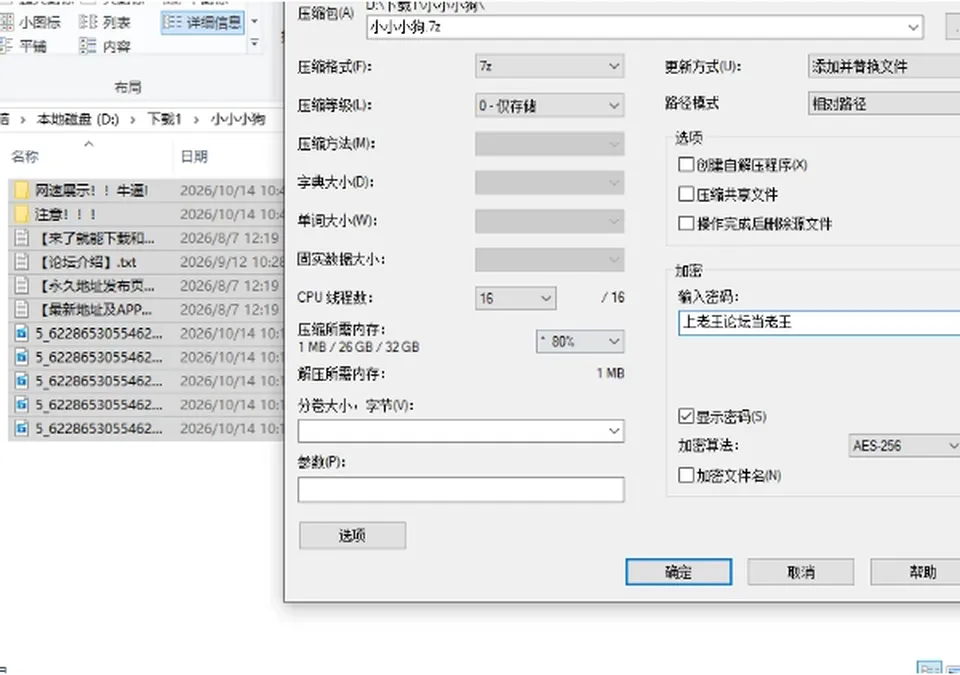Expand the archive name 小小小狗.7z dropdown
The width and height of the screenshot is (960, 675).
pos(913,28)
